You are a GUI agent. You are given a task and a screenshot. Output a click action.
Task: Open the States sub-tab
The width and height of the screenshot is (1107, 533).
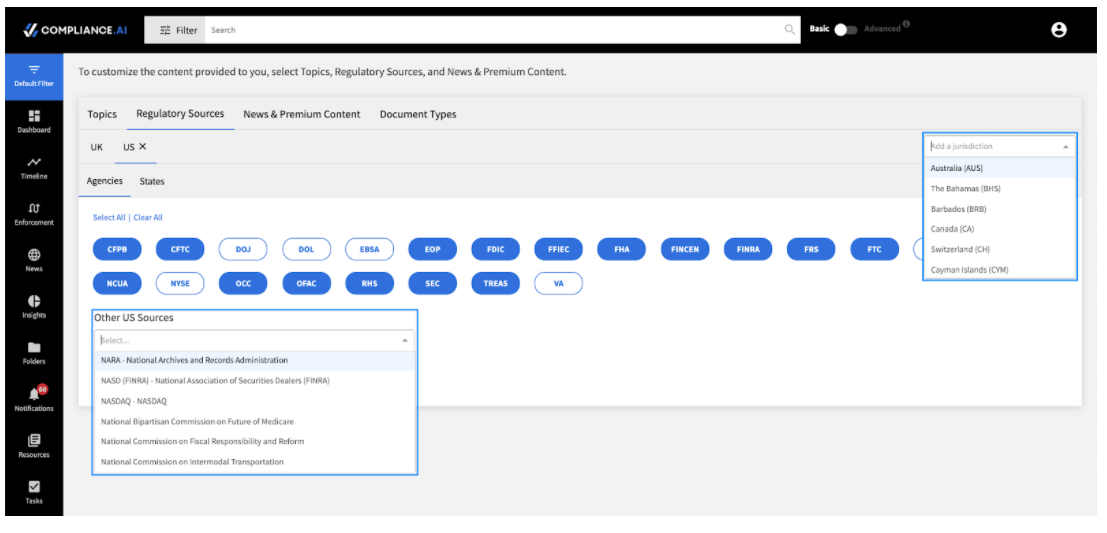click(x=152, y=181)
